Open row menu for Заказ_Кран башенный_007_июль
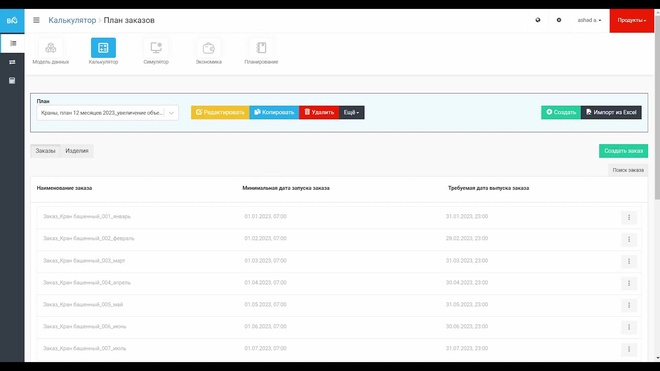Viewport: 660px width, 371px height. click(x=629, y=349)
